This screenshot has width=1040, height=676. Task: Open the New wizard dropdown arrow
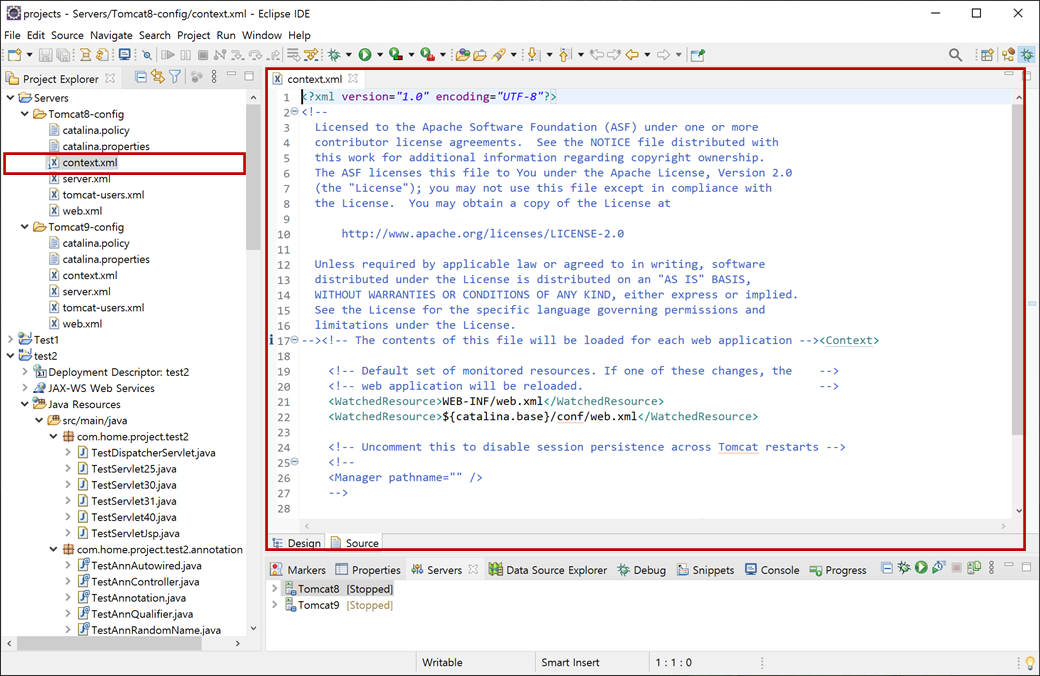29,55
